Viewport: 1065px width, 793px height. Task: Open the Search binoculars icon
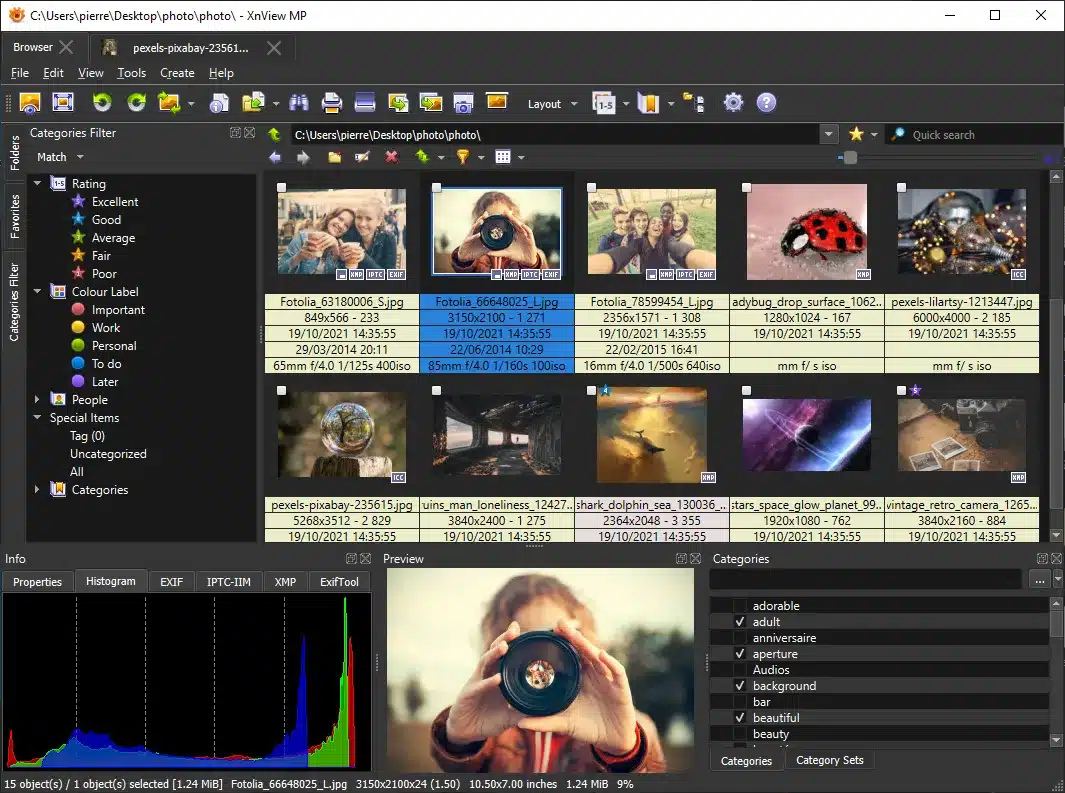pos(298,102)
